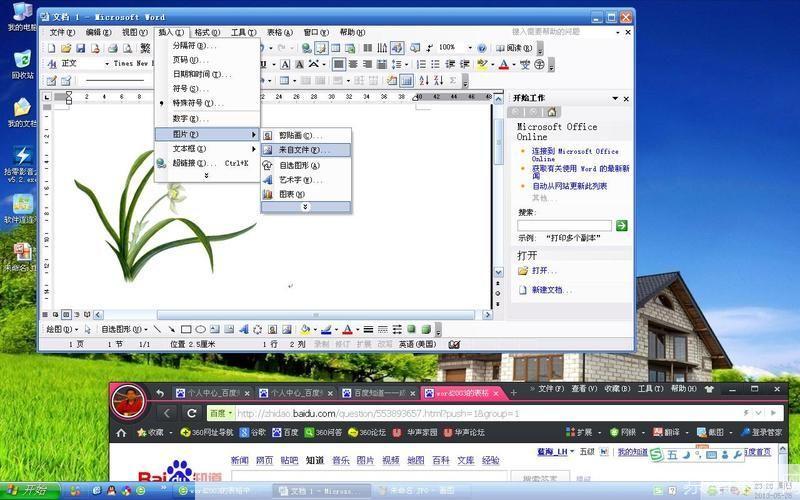Switch to the 百度知道 browser tab
The width and height of the screenshot is (800, 500).
click(379, 393)
